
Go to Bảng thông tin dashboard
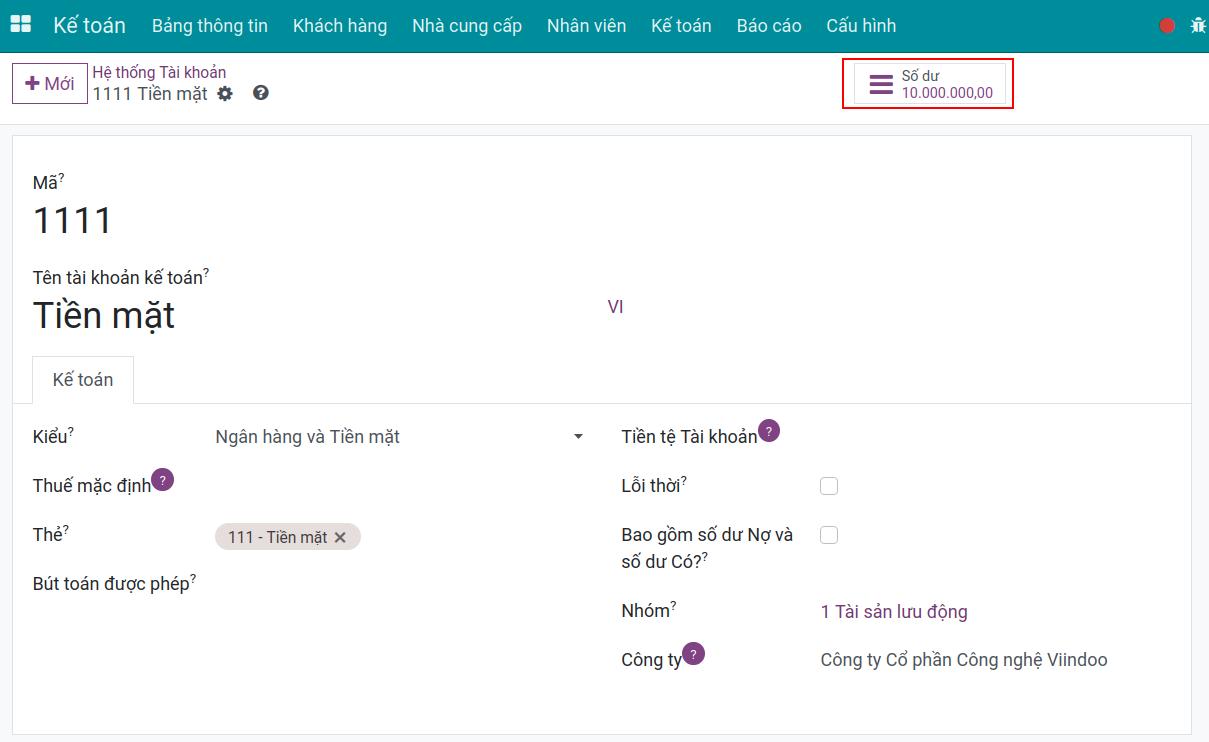(x=210, y=26)
